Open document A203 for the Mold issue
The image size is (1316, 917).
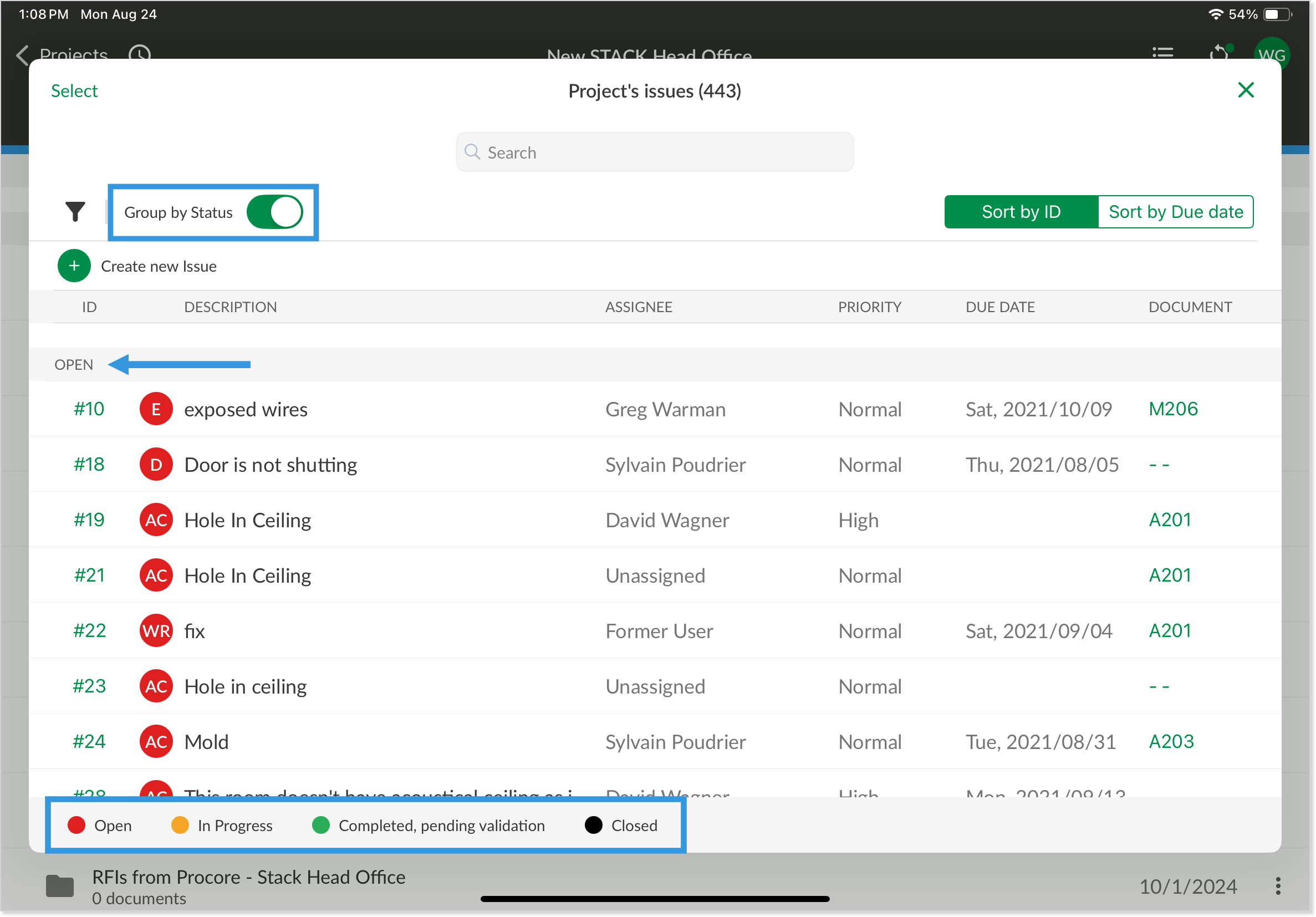pyautogui.click(x=1171, y=742)
